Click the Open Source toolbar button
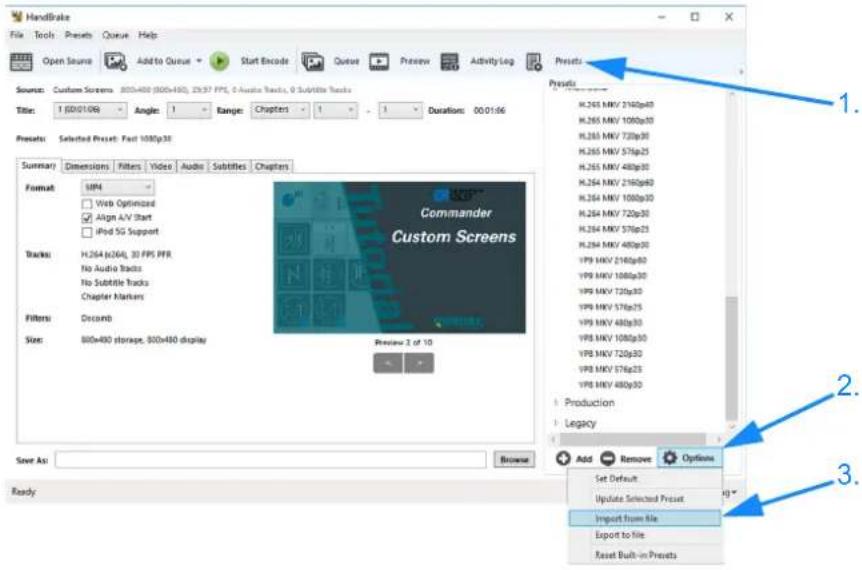 pyautogui.click(x=51, y=61)
